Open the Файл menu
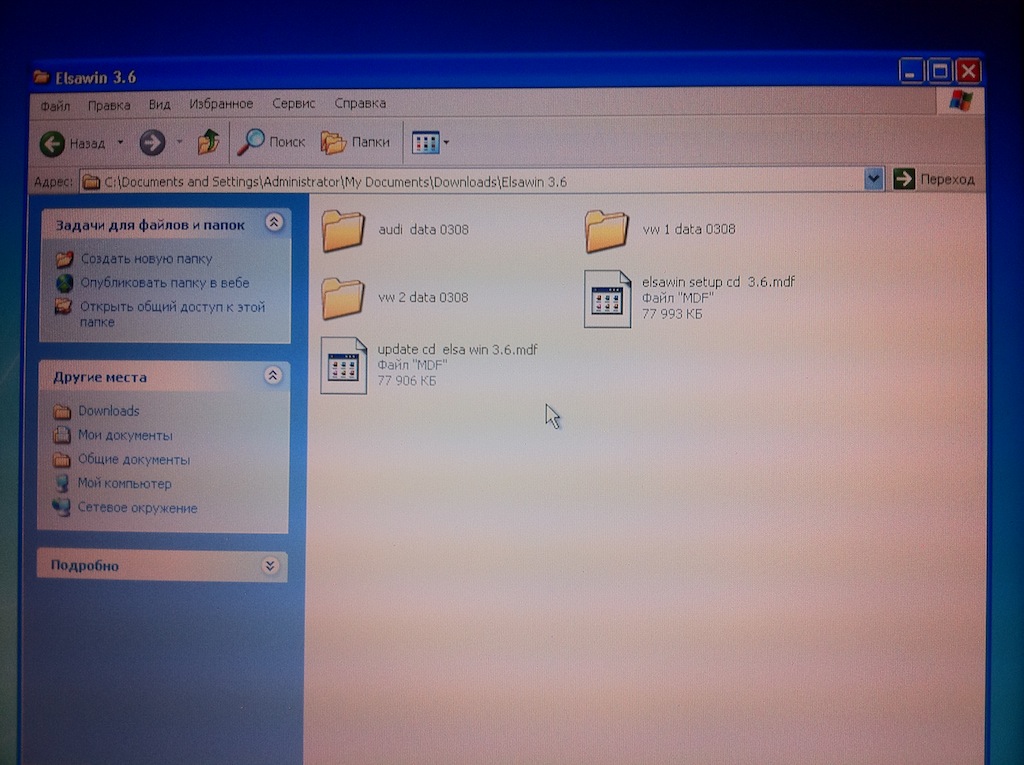Image resolution: width=1024 pixels, height=765 pixels. [55, 104]
